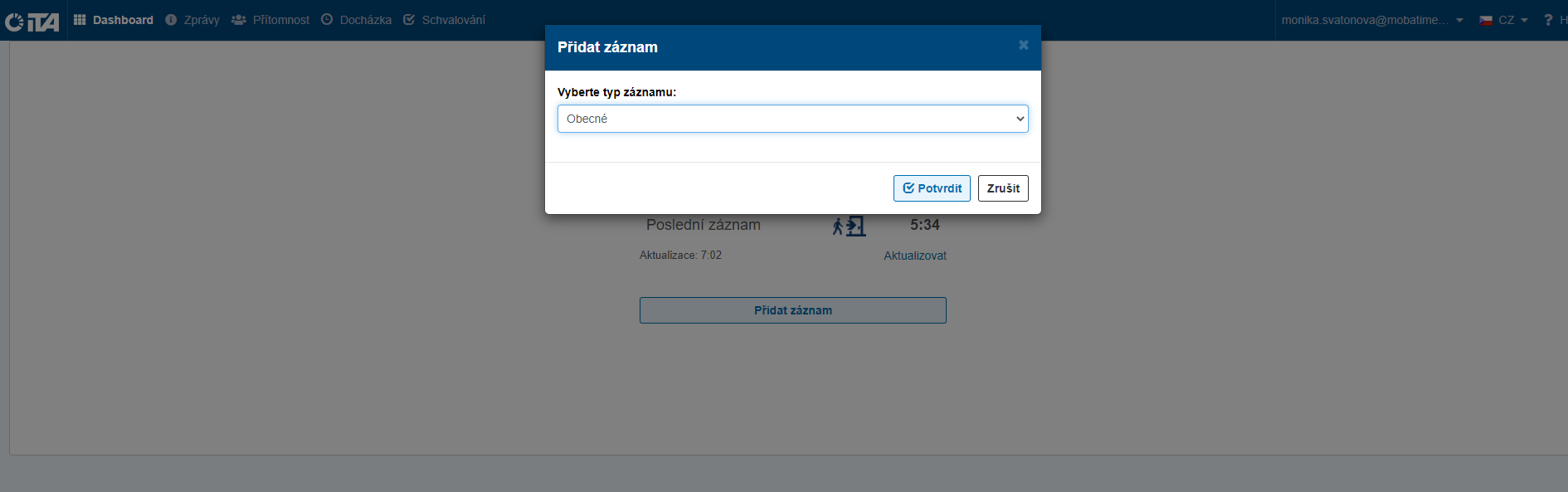Click the walking-entry icon beside Poslední záznam
The width and height of the screenshot is (1568, 492).
[849, 226]
